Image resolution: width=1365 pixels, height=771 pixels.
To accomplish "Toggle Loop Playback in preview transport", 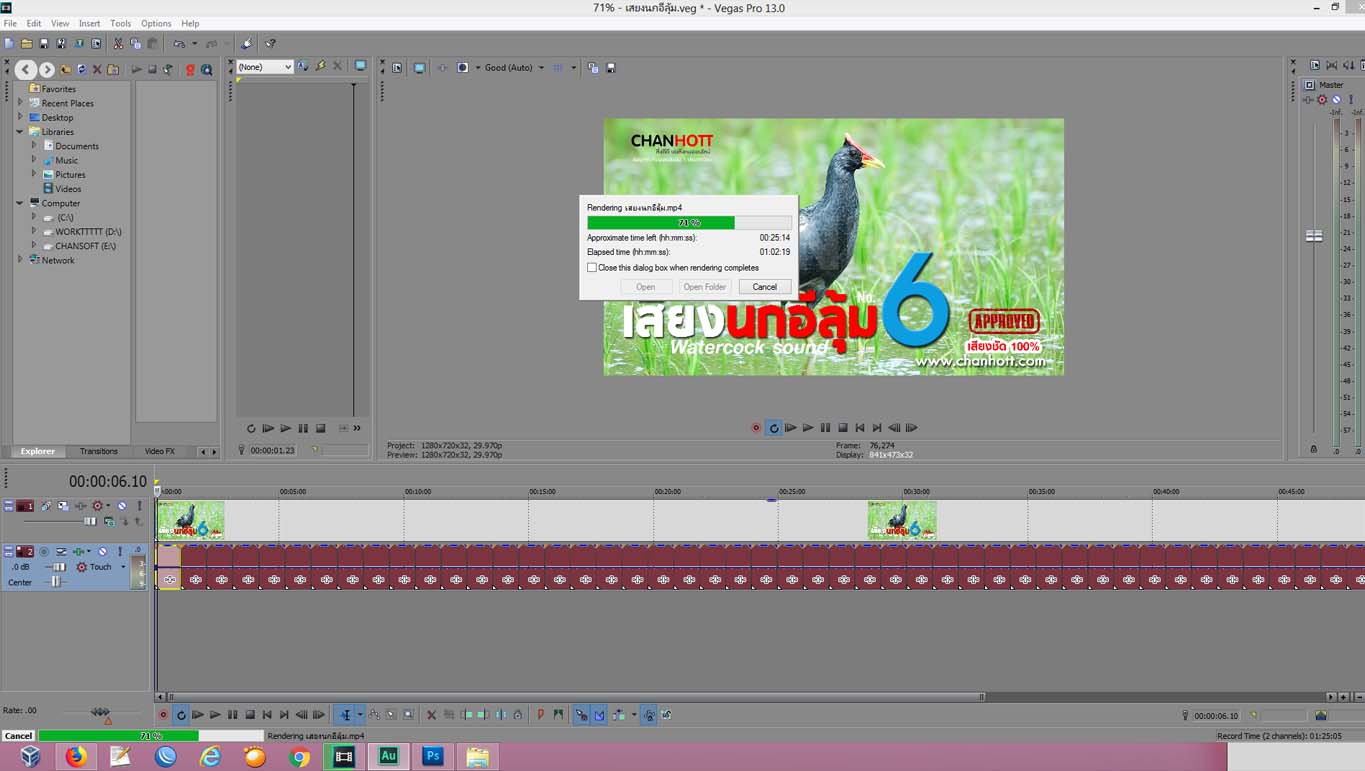I will [x=773, y=427].
